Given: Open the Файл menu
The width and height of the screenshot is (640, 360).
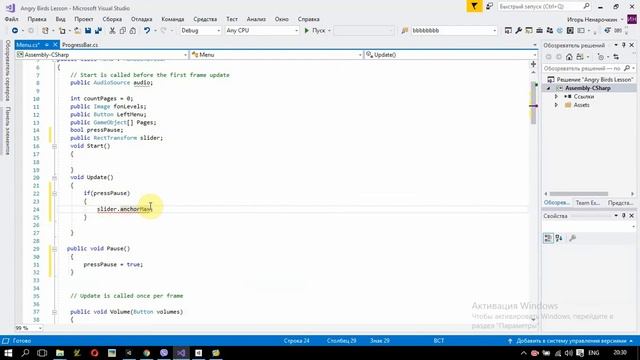Looking at the screenshot, I should pos(11,19).
